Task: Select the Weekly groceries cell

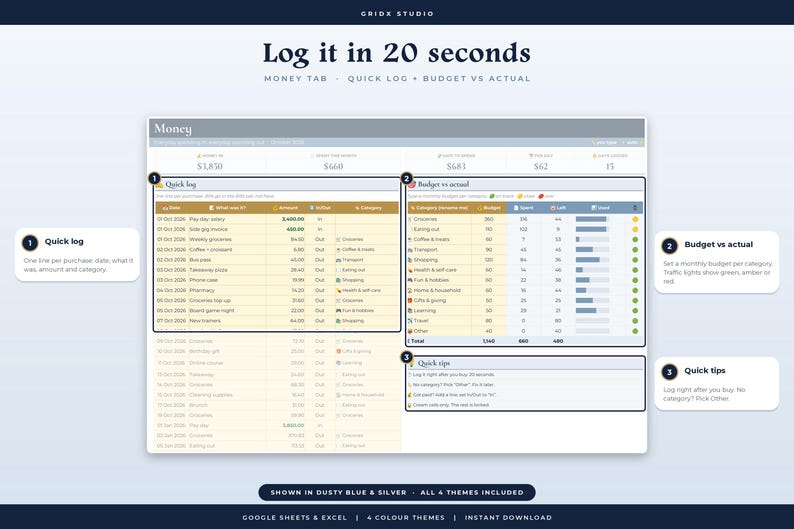Action: [x=210, y=239]
